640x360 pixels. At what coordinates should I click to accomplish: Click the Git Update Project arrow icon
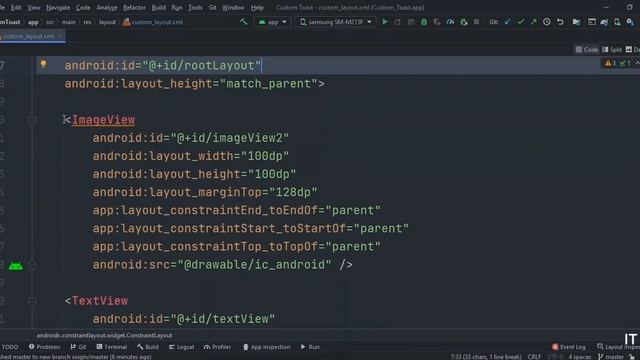coord(507,22)
